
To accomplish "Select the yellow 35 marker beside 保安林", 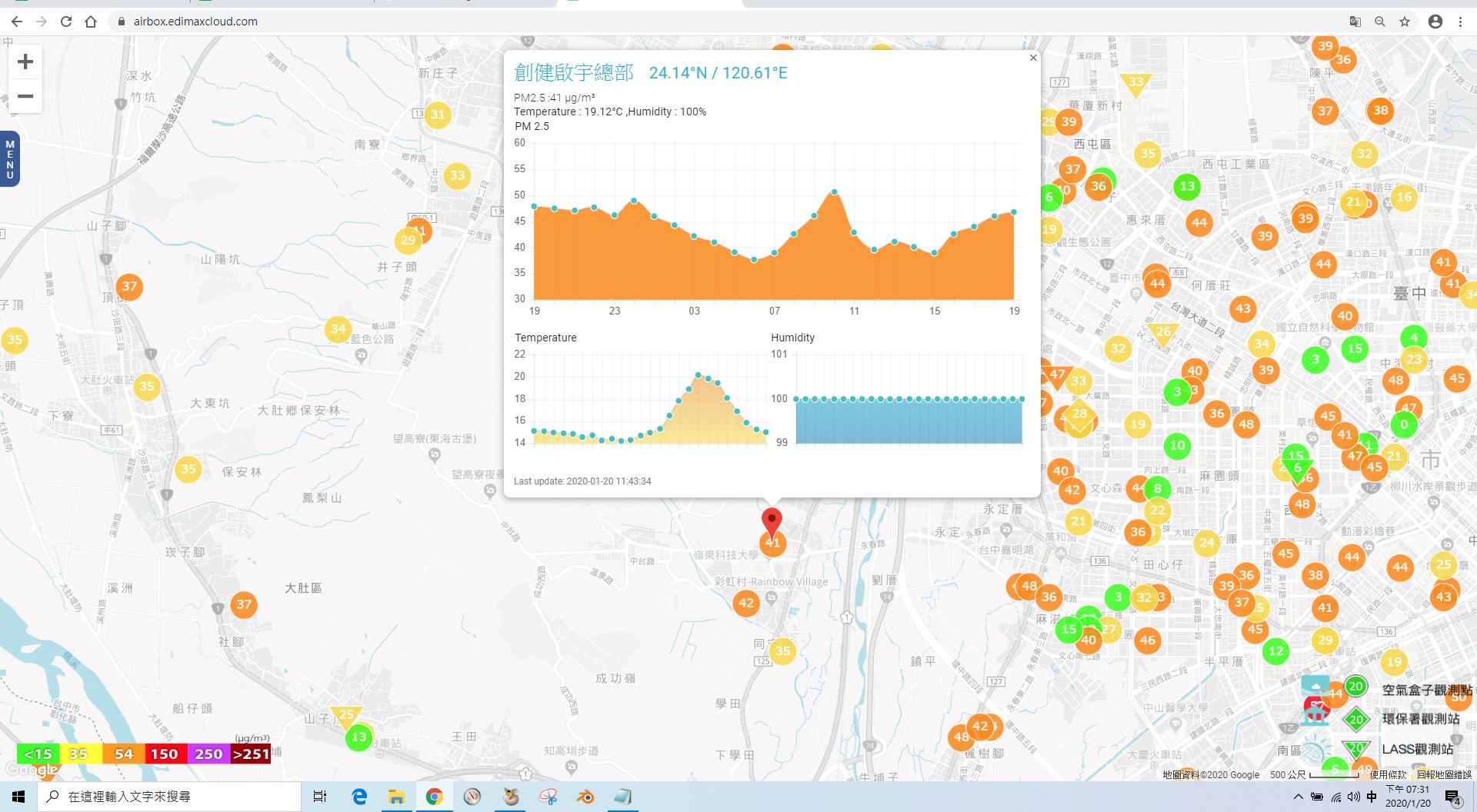I will pos(188,469).
